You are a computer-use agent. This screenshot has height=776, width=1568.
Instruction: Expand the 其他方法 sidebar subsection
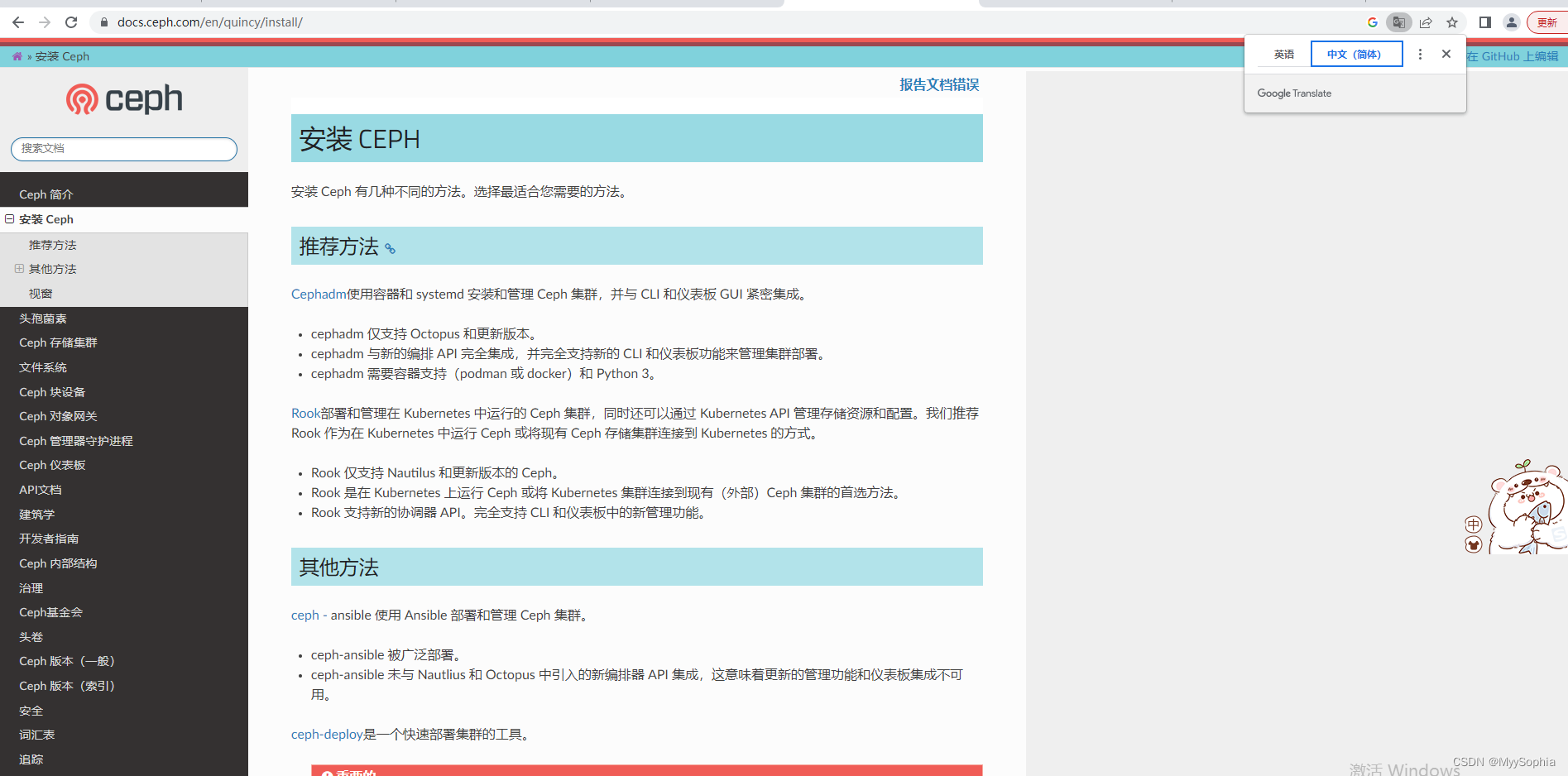tap(19, 269)
